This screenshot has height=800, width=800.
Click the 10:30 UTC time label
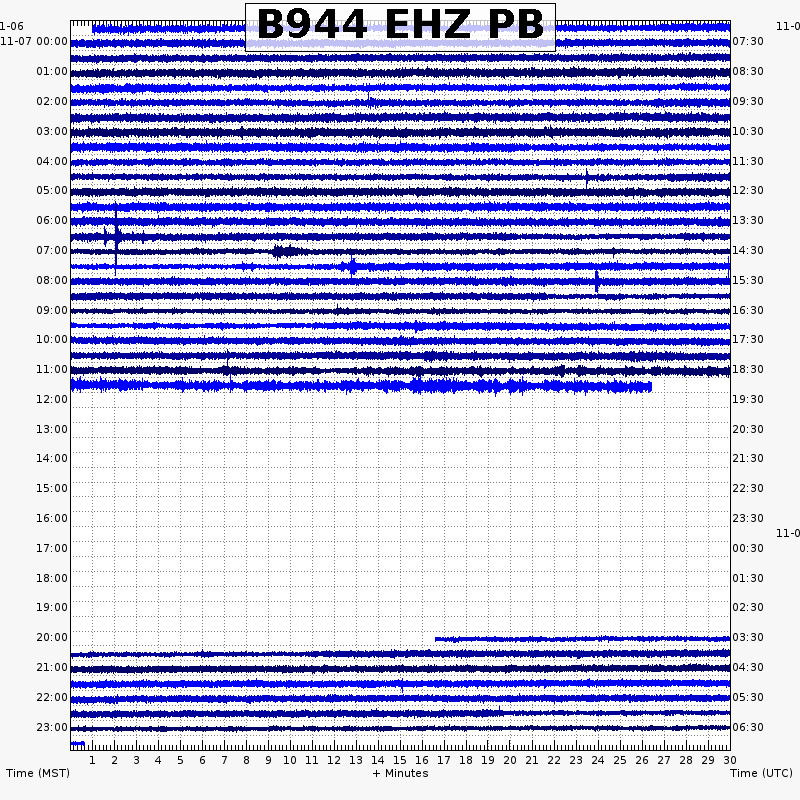(x=748, y=132)
